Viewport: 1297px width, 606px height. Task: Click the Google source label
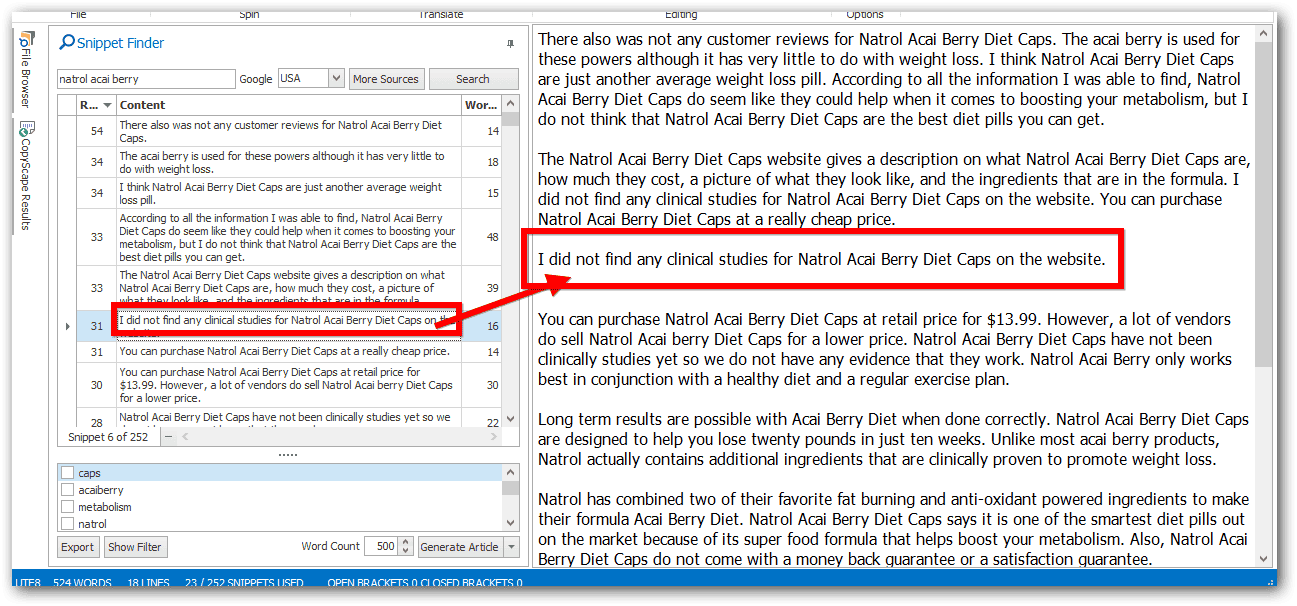coord(256,79)
